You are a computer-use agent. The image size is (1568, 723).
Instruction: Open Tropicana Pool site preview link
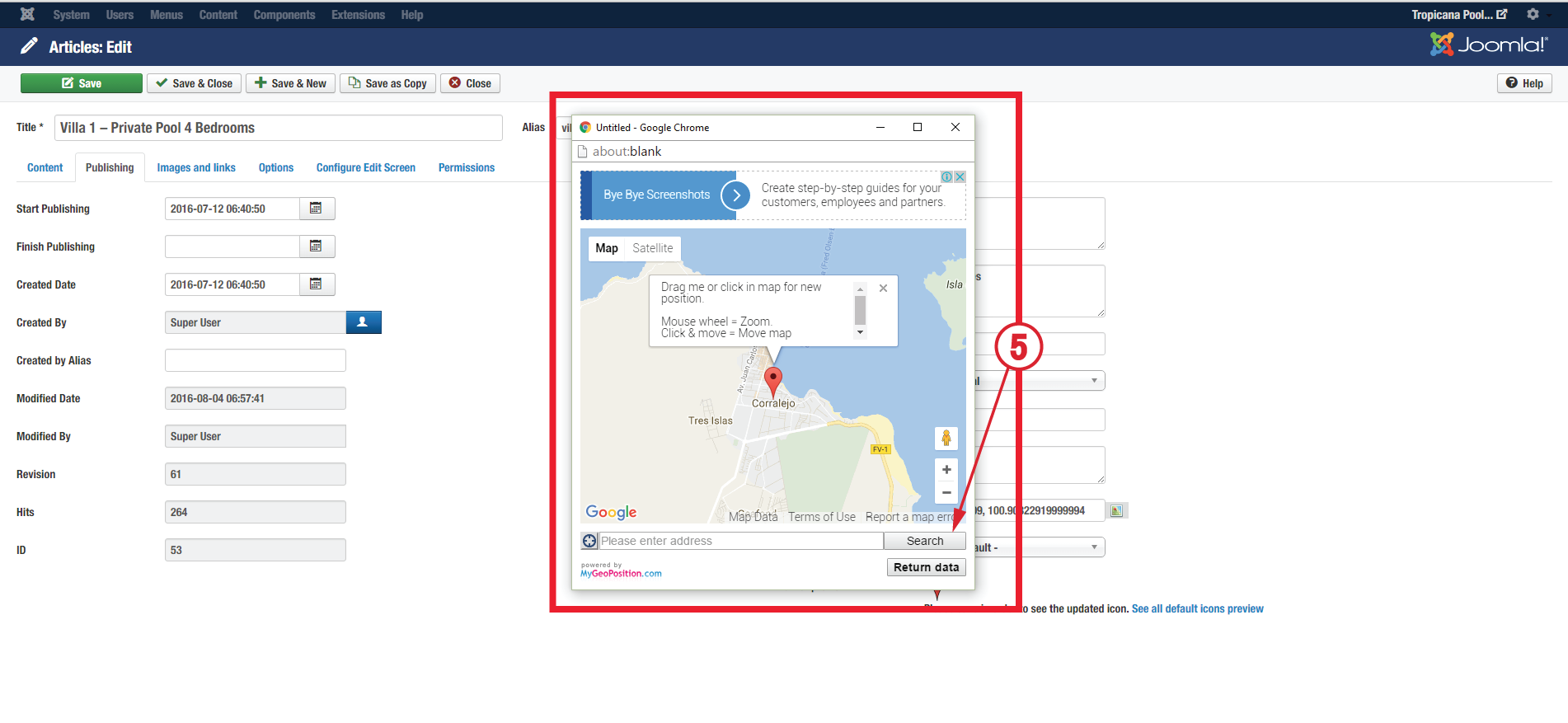click(1459, 15)
